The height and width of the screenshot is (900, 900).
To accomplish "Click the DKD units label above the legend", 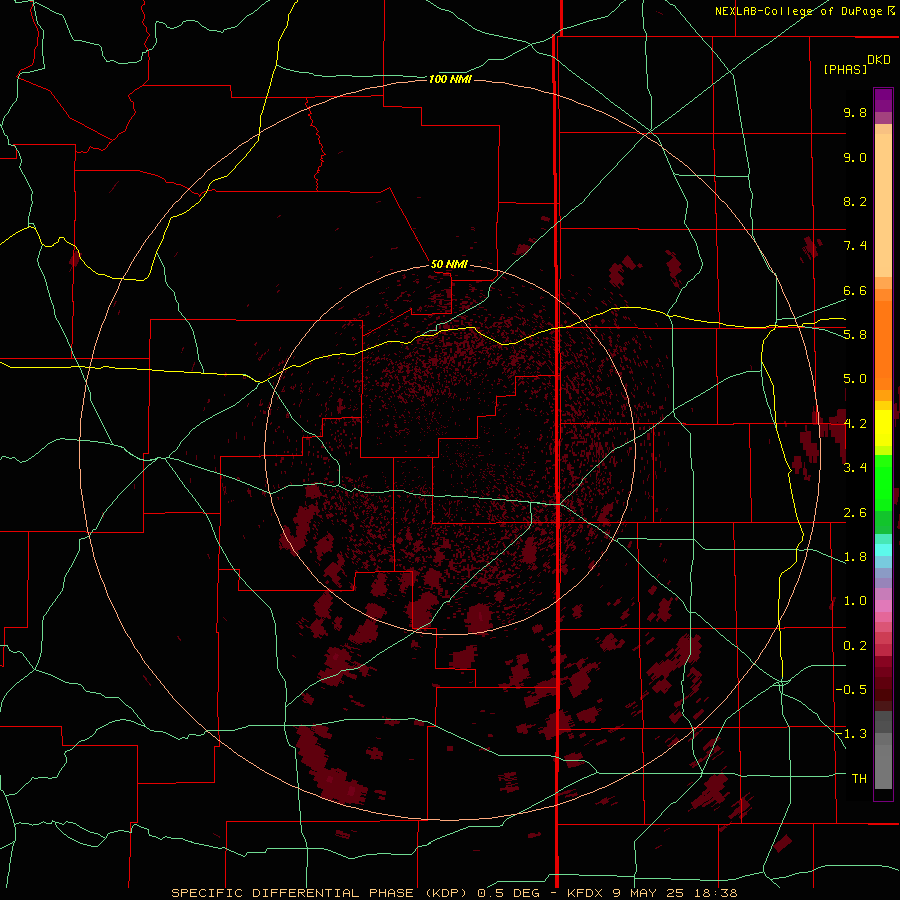I will click(878, 60).
